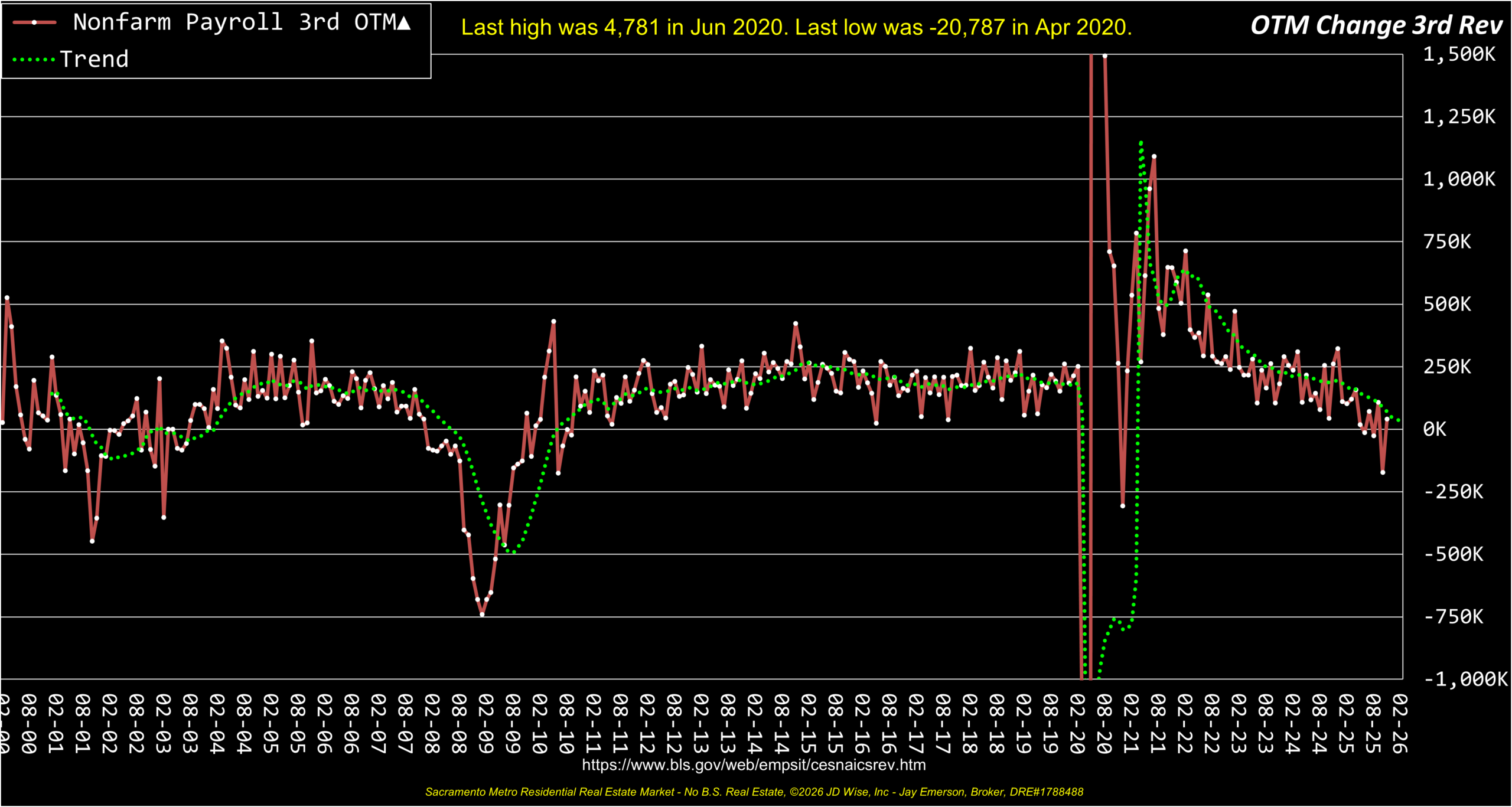The width and height of the screenshot is (1512, 807).
Task: Click the 02-09 x-axis date label
Action: [485, 724]
